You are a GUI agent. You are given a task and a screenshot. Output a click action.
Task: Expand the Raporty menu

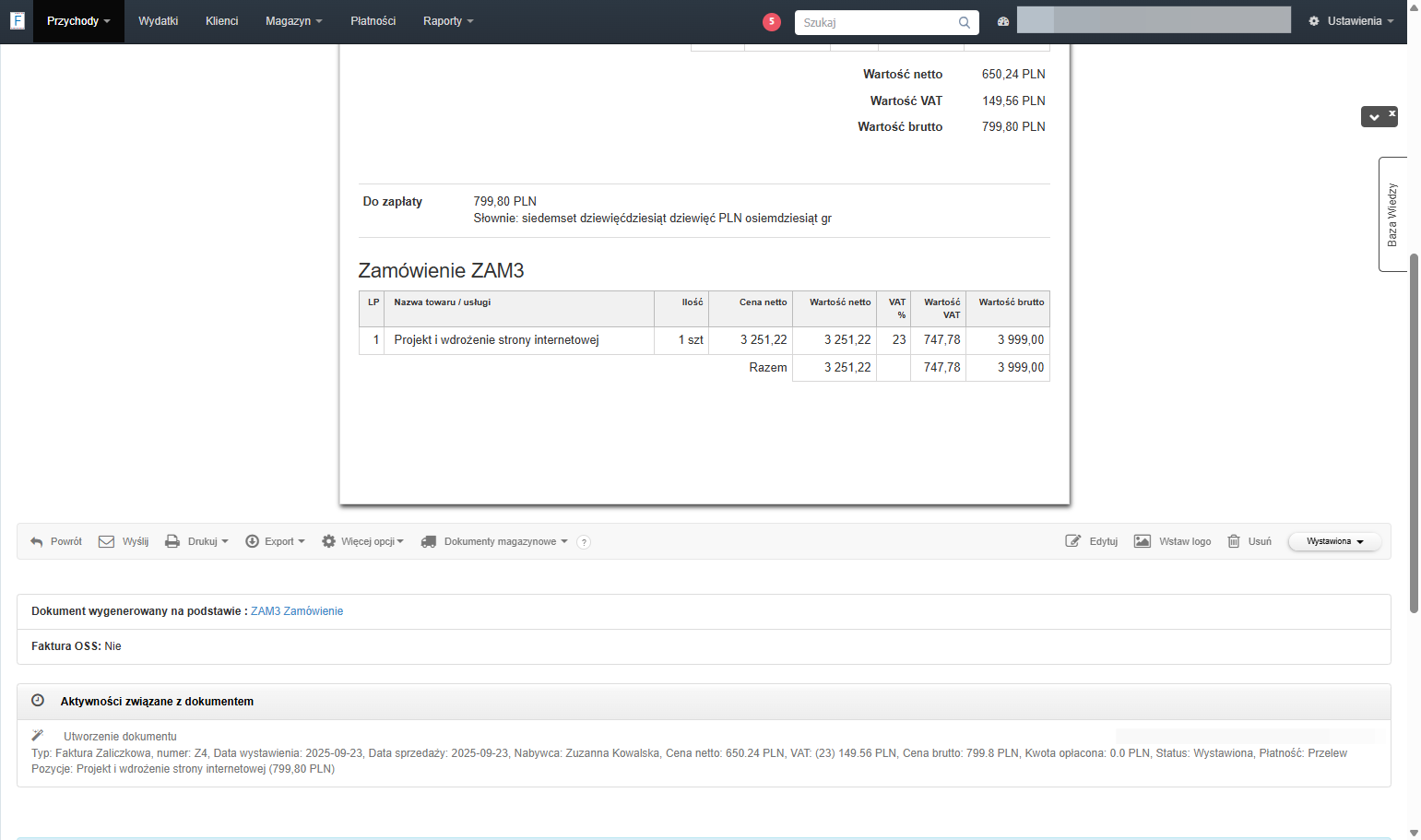(x=448, y=21)
